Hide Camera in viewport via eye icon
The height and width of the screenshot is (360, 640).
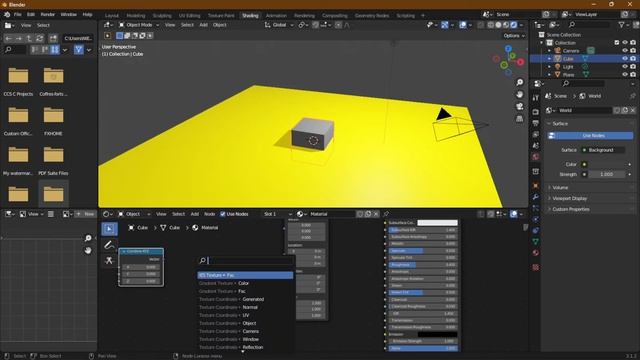tap(624, 51)
